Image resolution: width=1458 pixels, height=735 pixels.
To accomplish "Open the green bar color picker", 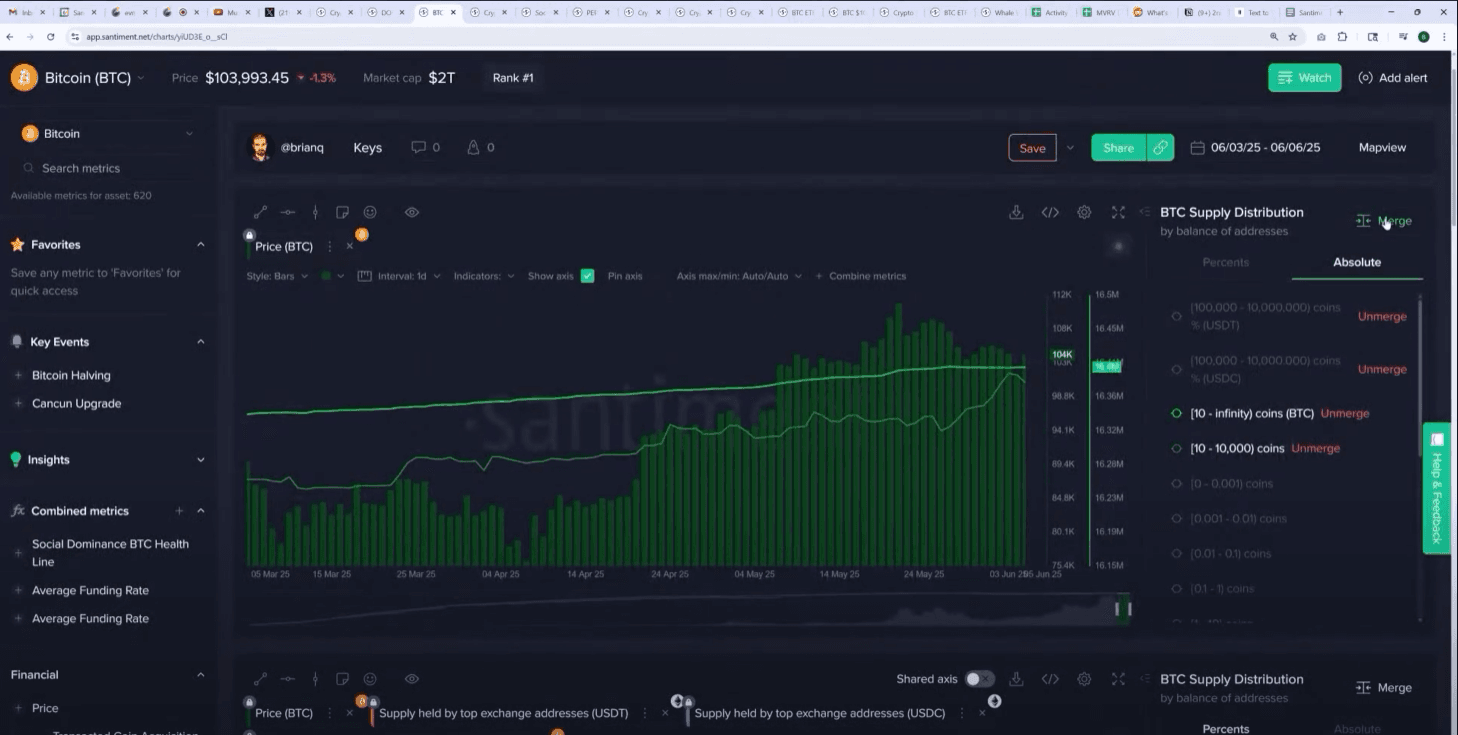I will (331, 276).
